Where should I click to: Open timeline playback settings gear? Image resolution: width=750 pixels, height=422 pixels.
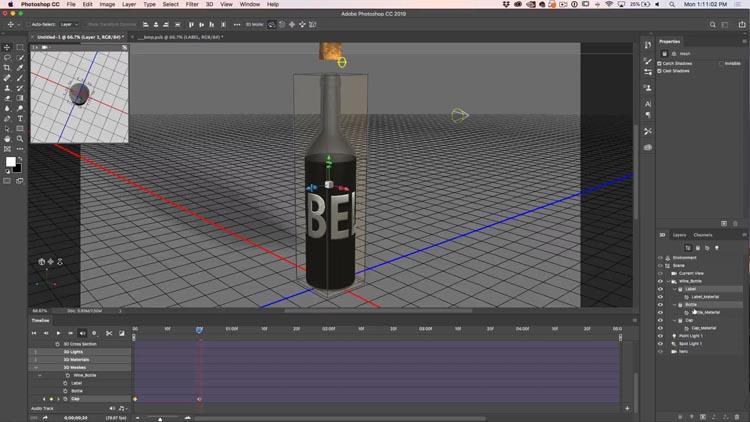(94, 333)
